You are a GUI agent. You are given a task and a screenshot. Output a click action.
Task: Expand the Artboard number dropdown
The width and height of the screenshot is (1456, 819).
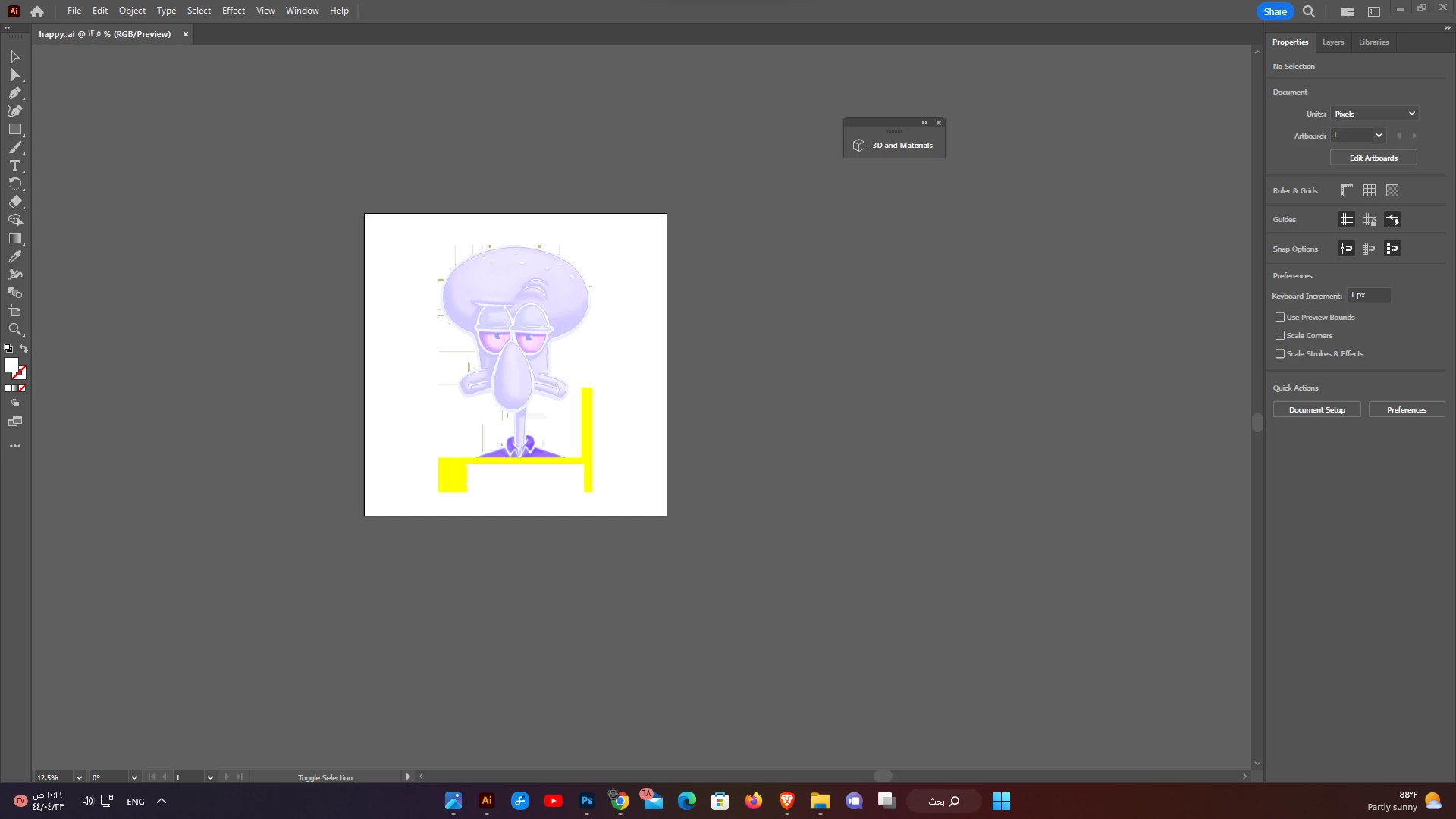coord(1379,136)
